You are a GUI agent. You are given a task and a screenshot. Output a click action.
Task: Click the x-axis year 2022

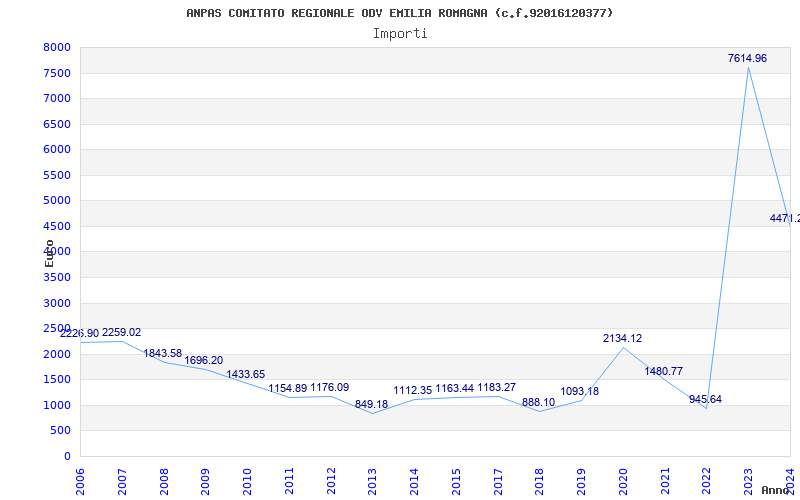coord(707,482)
